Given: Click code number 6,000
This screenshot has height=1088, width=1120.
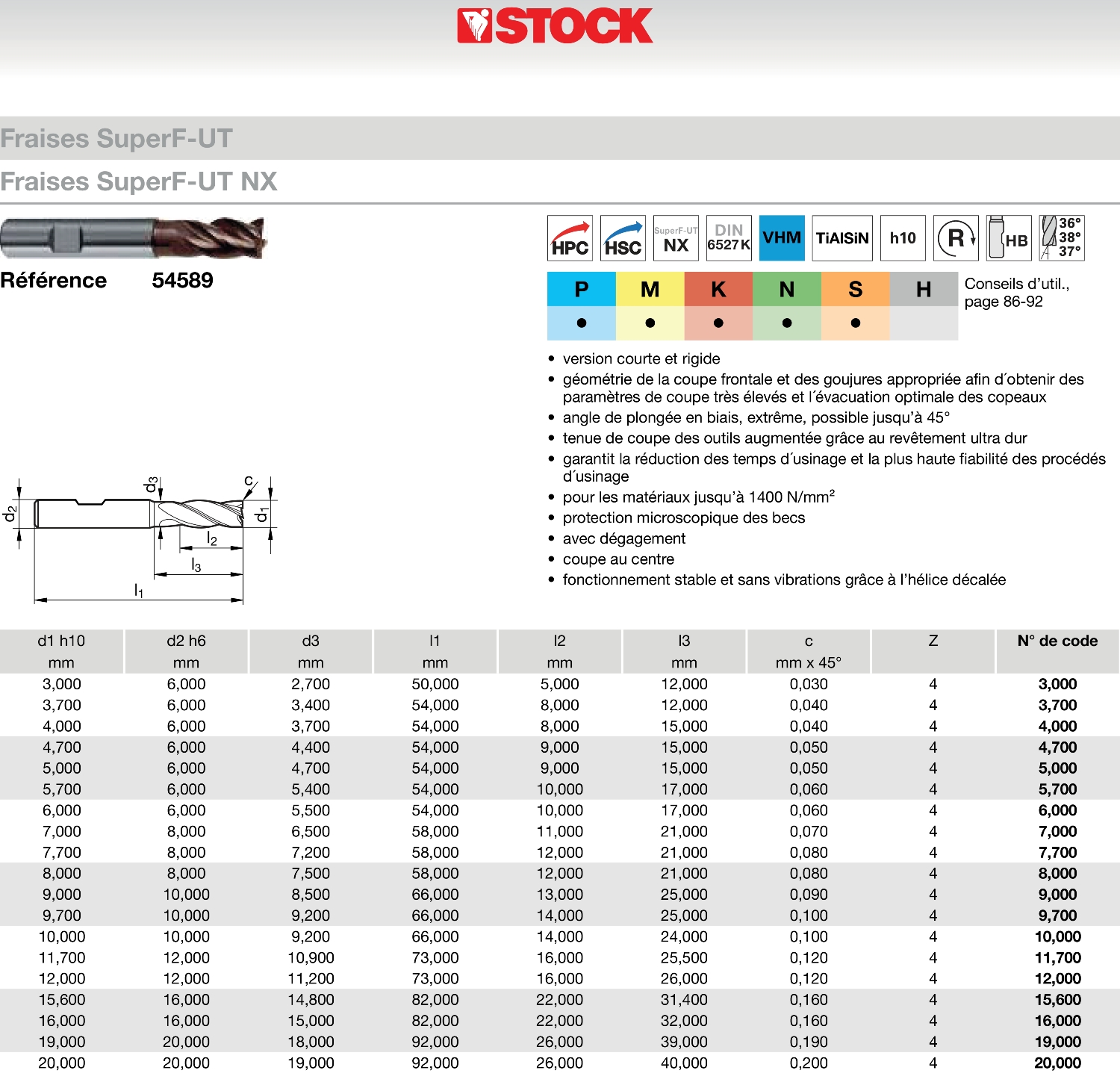Looking at the screenshot, I should pos(1057,810).
